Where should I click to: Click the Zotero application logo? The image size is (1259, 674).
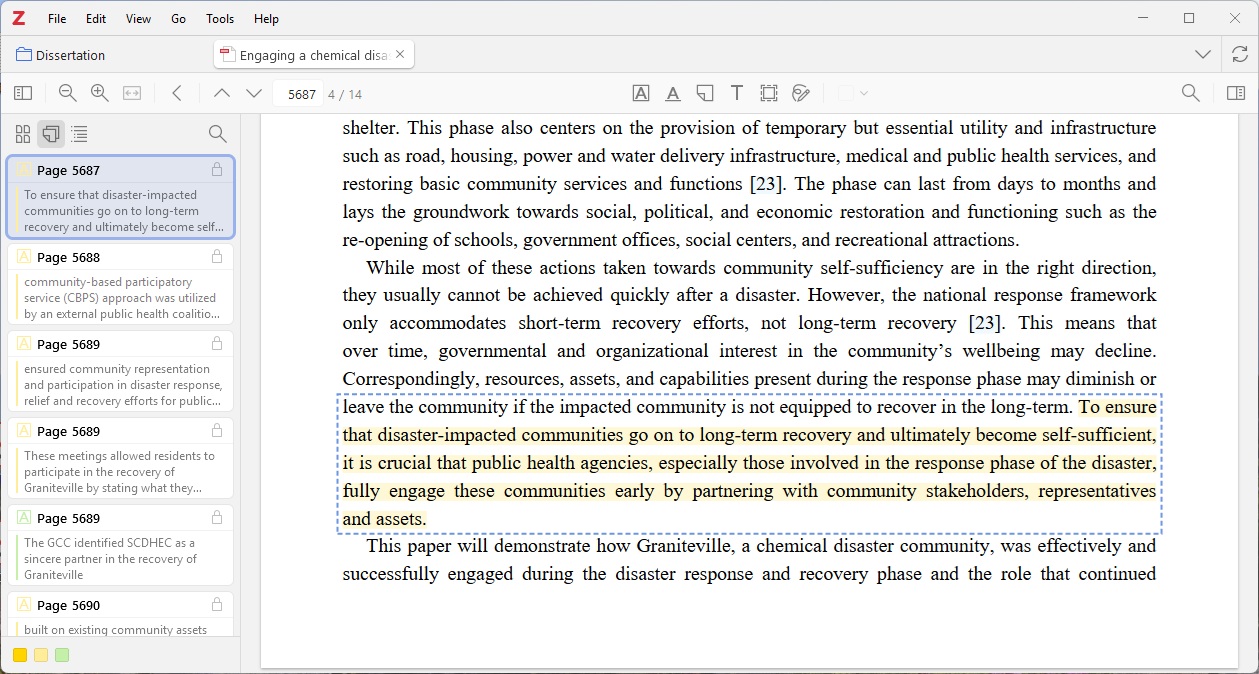18,18
